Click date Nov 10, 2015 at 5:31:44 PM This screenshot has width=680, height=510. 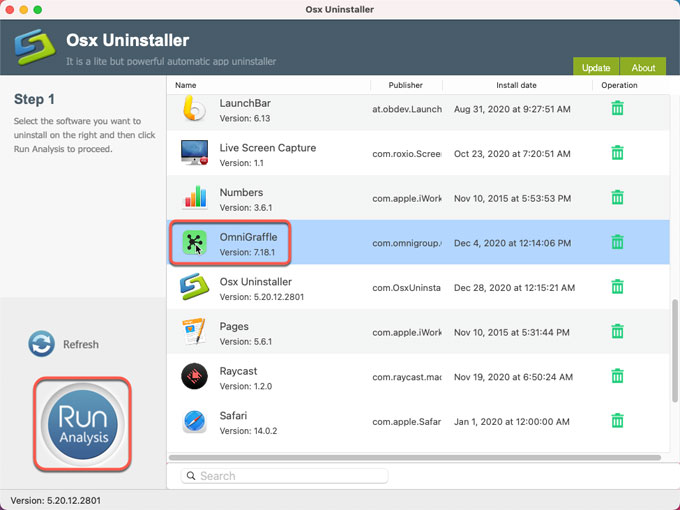pos(511,333)
